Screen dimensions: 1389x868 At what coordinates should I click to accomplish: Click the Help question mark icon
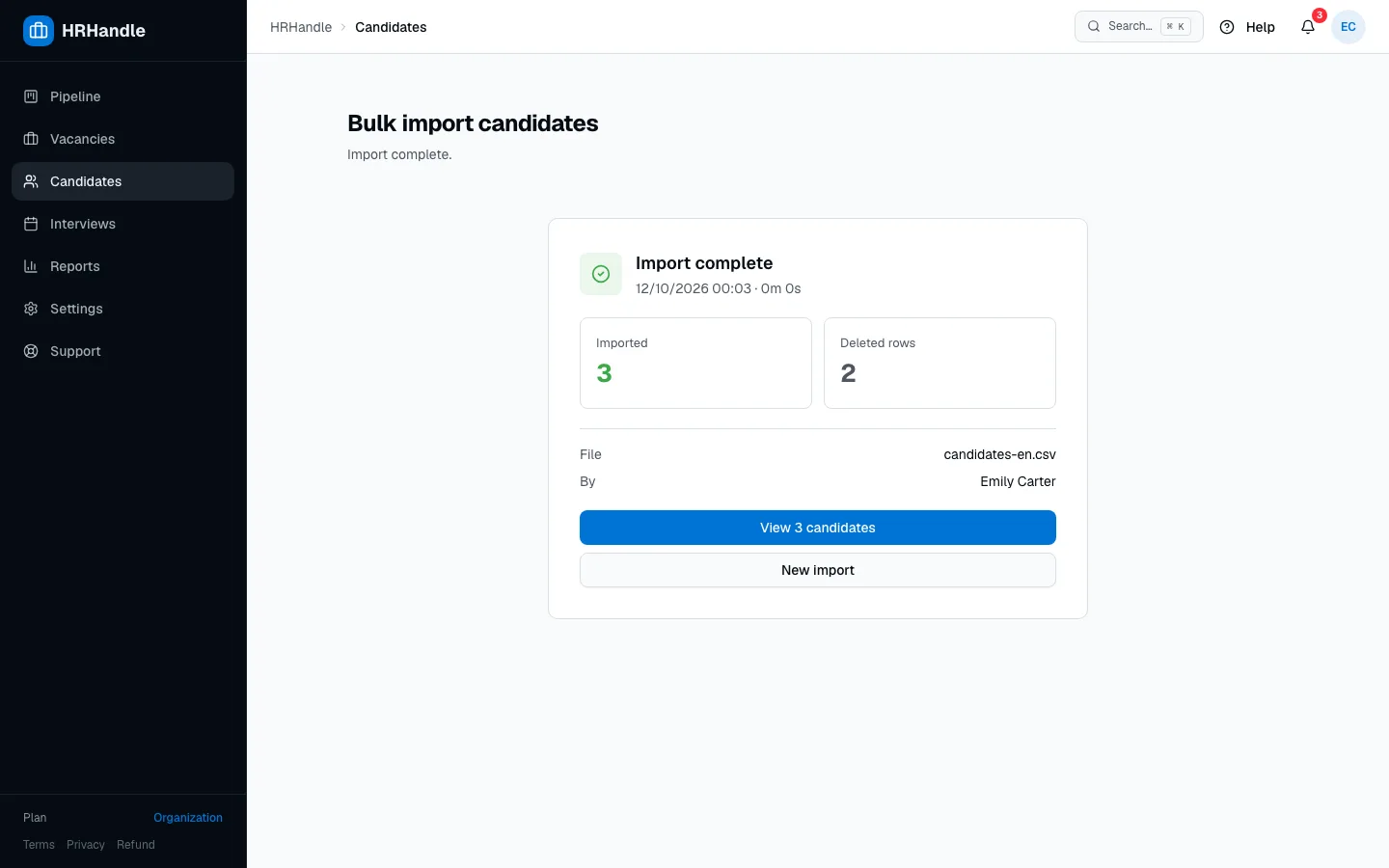coord(1227,27)
